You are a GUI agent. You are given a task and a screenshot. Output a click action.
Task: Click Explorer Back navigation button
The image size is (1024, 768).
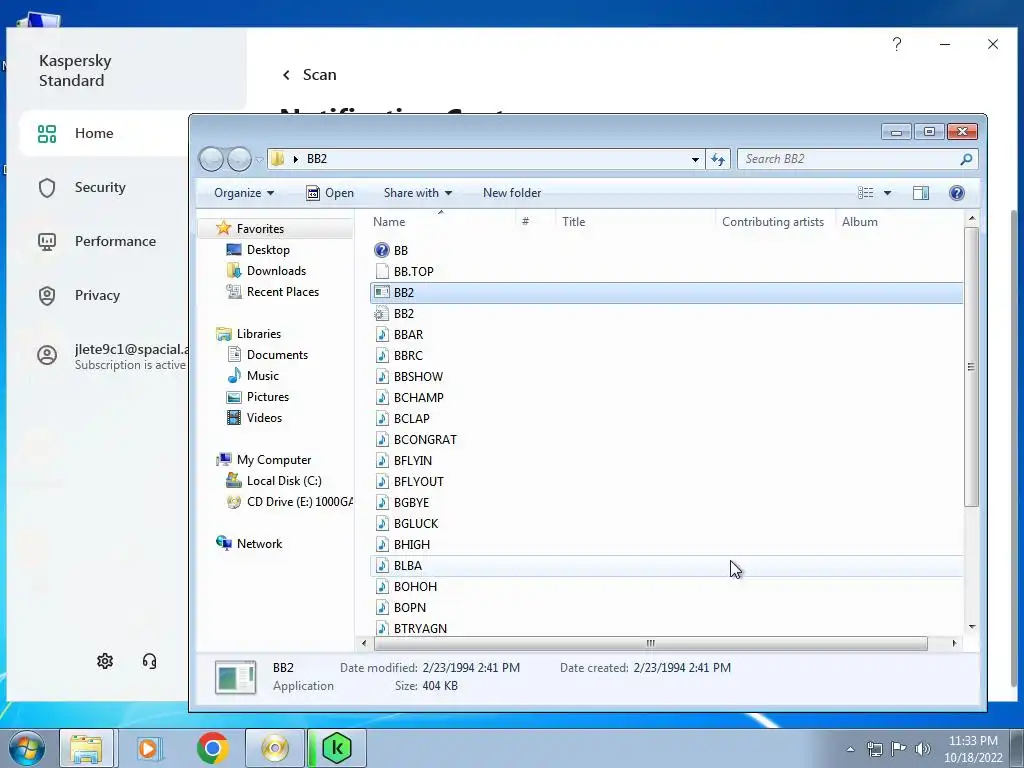(211, 159)
